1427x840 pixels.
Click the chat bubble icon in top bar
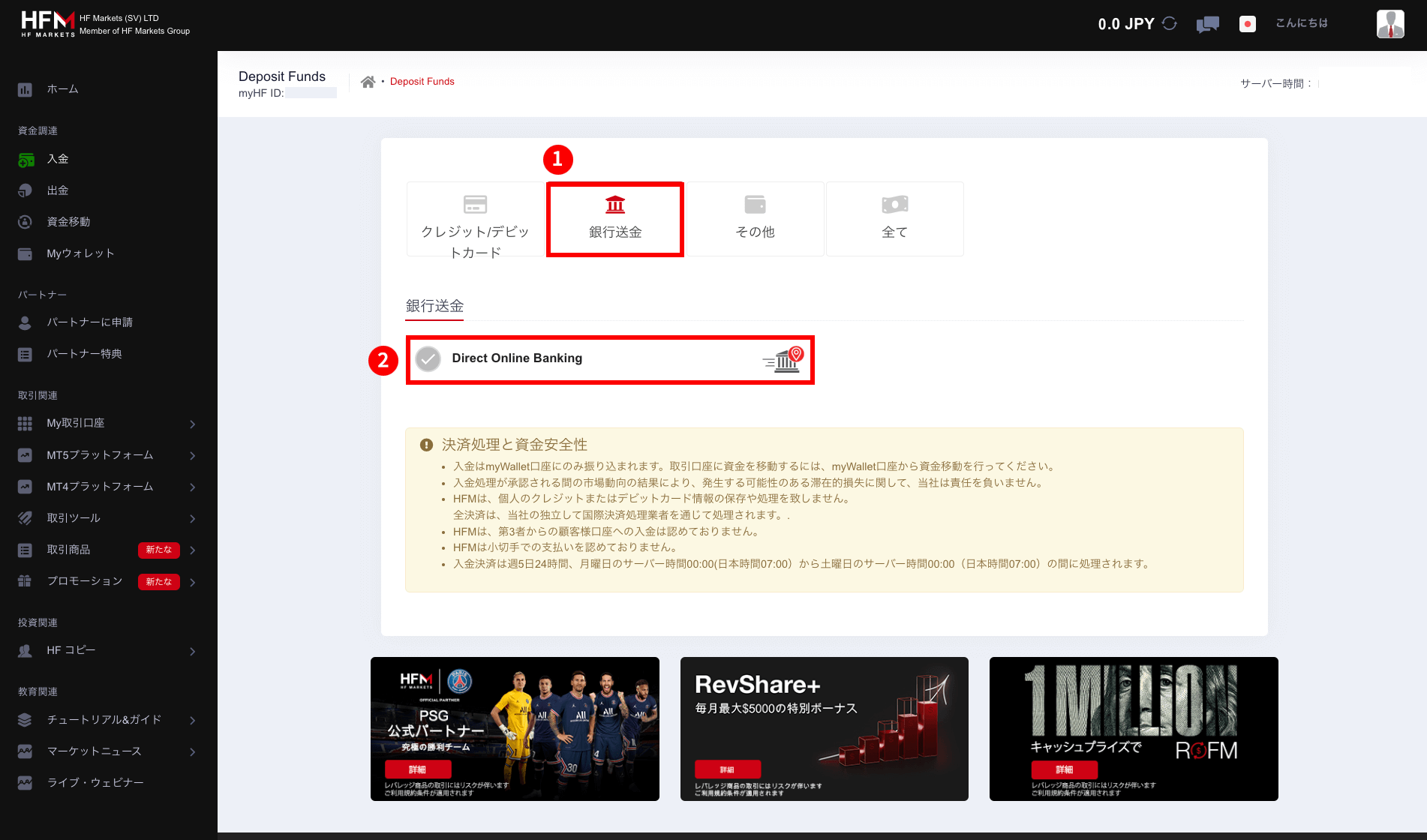point(1207,24)
